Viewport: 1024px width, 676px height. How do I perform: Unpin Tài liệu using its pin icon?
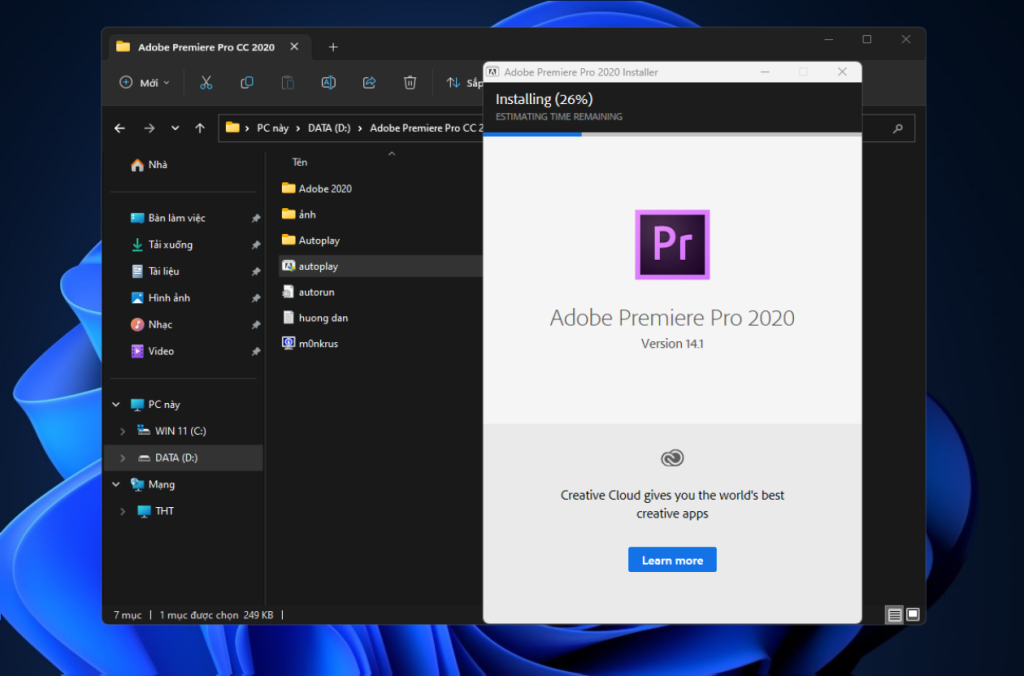256,272
